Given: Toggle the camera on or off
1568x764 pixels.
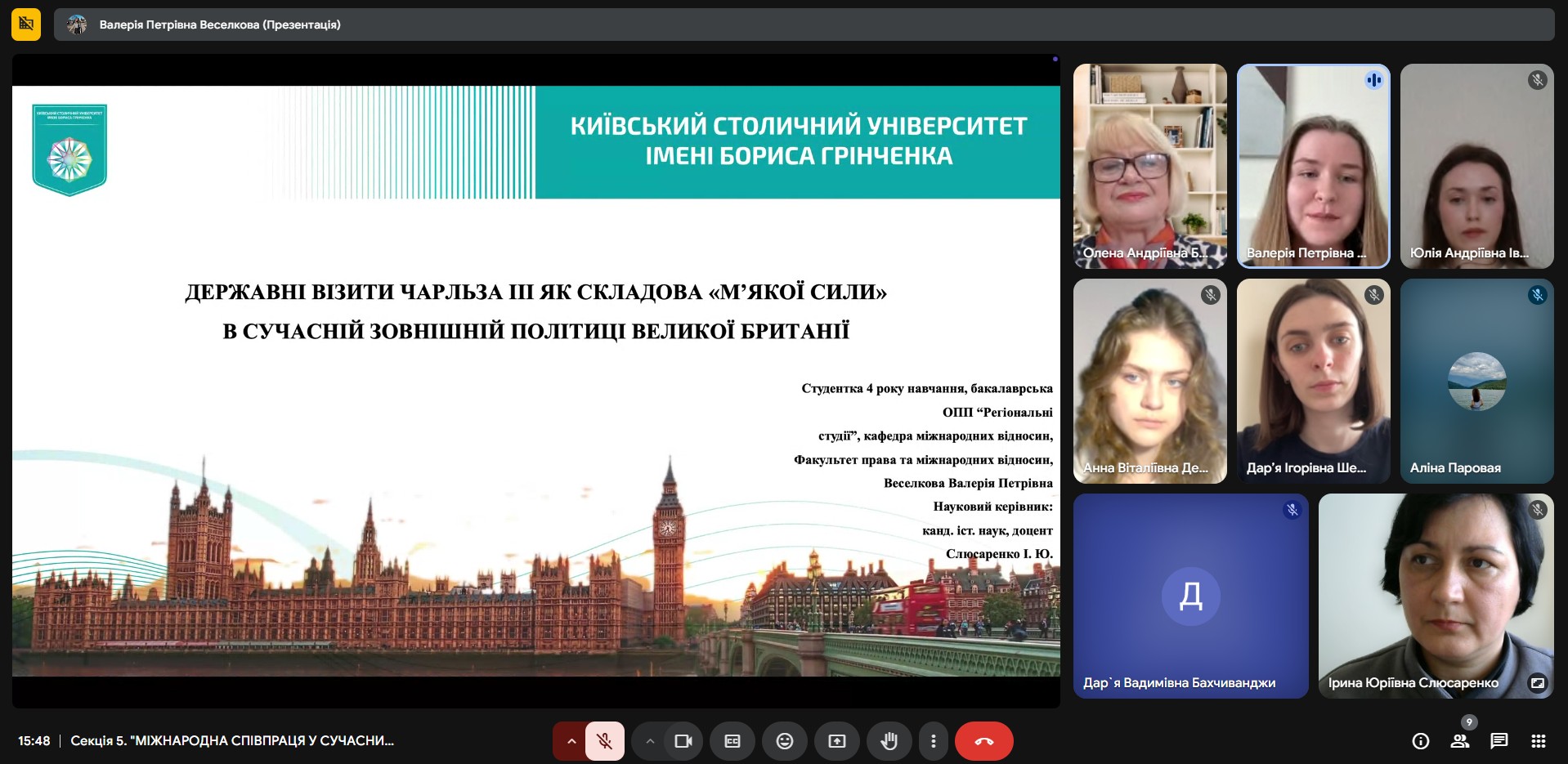Looking at the screenshot, I should 683,741.
